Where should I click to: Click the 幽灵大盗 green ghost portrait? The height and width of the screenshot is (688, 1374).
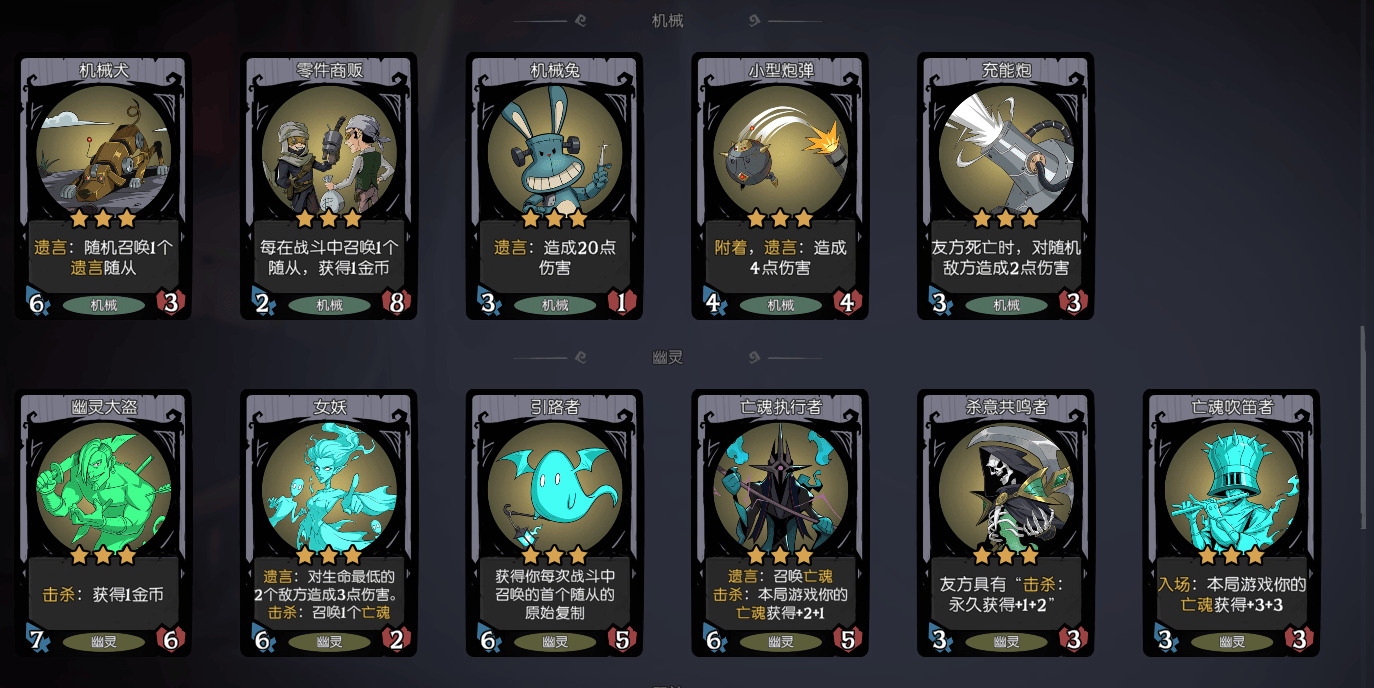103,487
